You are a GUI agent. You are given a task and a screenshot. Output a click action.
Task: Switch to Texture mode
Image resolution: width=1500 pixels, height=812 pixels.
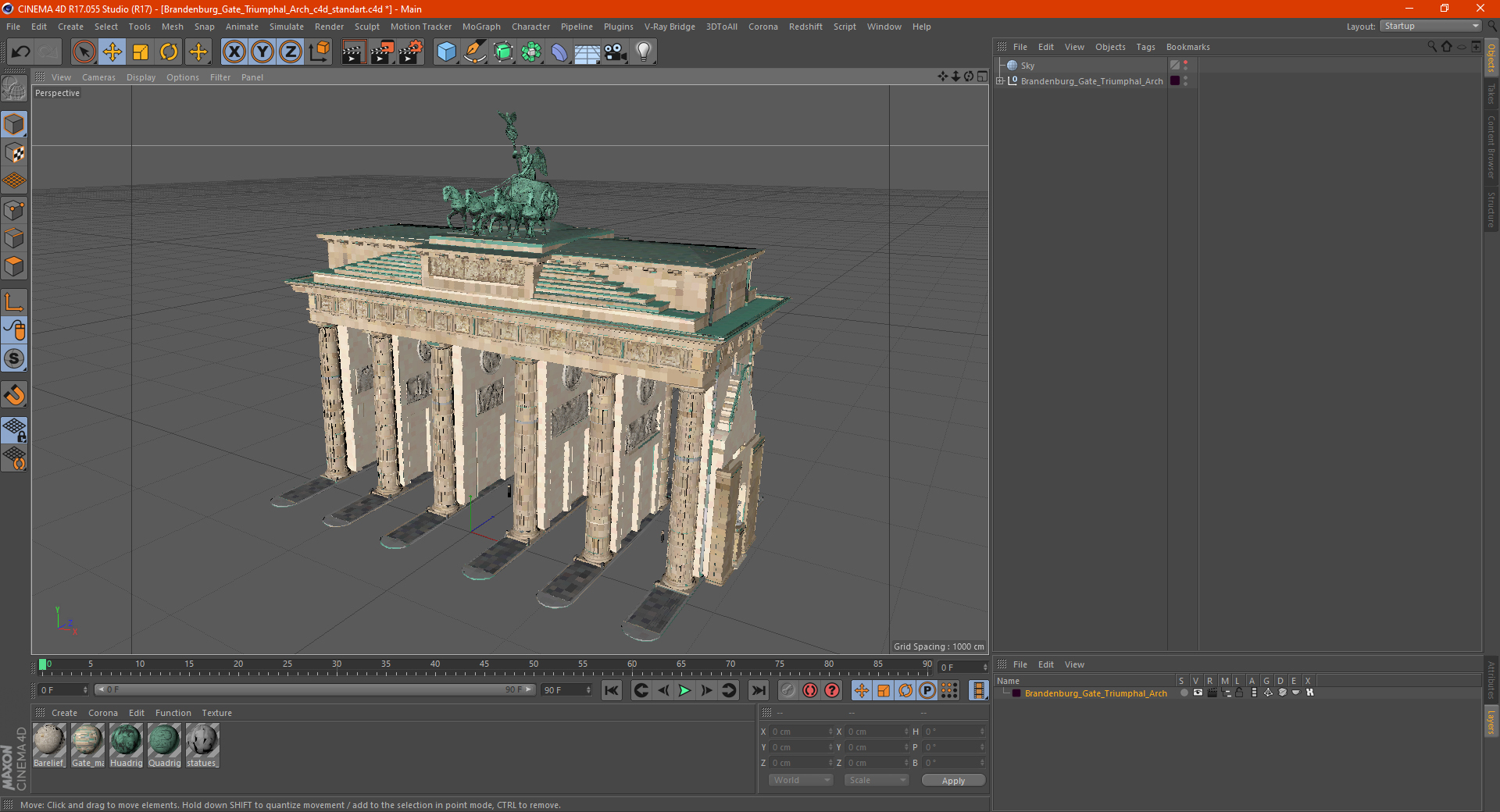point(14,153)
